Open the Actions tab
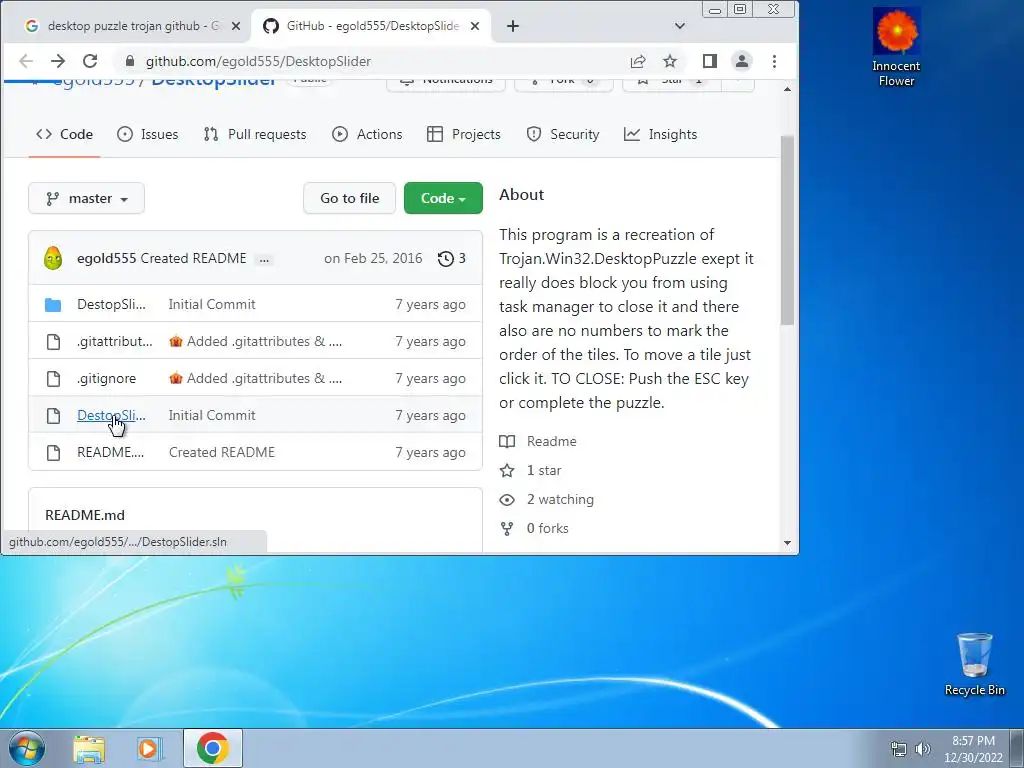1024x768 pixels. coord(367,134)
